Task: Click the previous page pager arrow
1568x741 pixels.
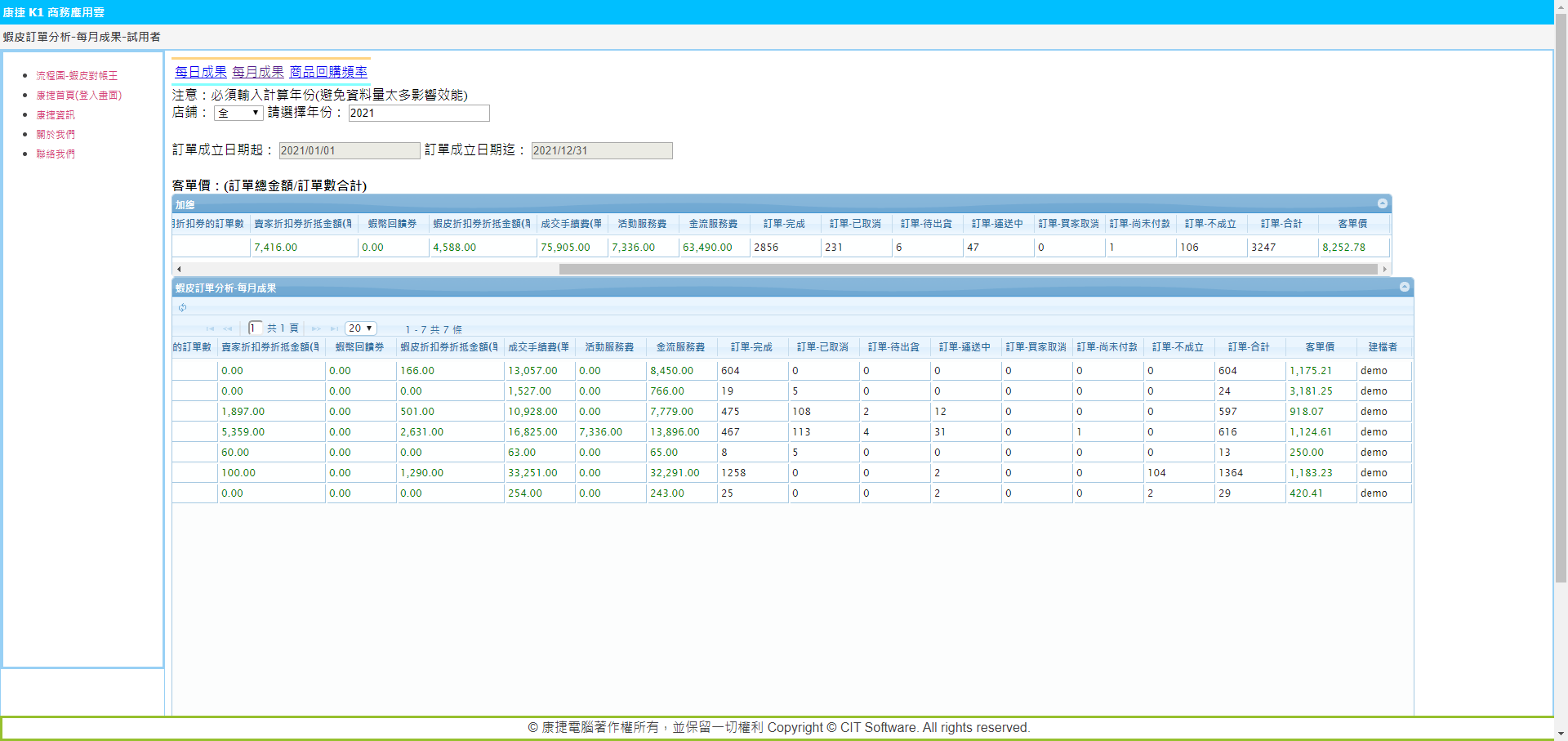Action: [227, 328]
